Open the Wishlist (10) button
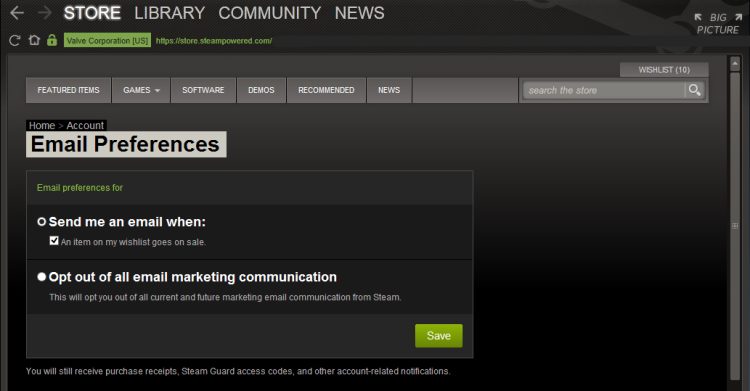Screen dimensions: 750x391 pyautogui.click(x=664, y=70)
